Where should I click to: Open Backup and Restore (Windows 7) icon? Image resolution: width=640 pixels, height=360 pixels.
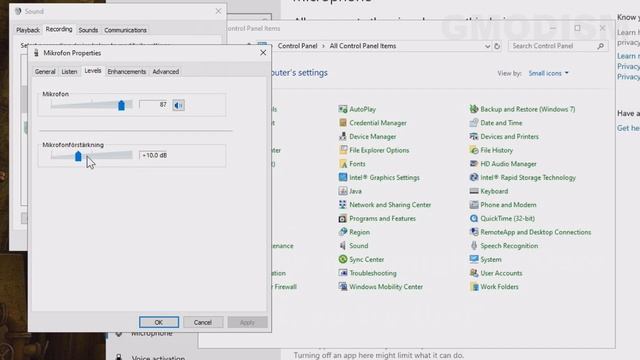[x=474, y=109]
